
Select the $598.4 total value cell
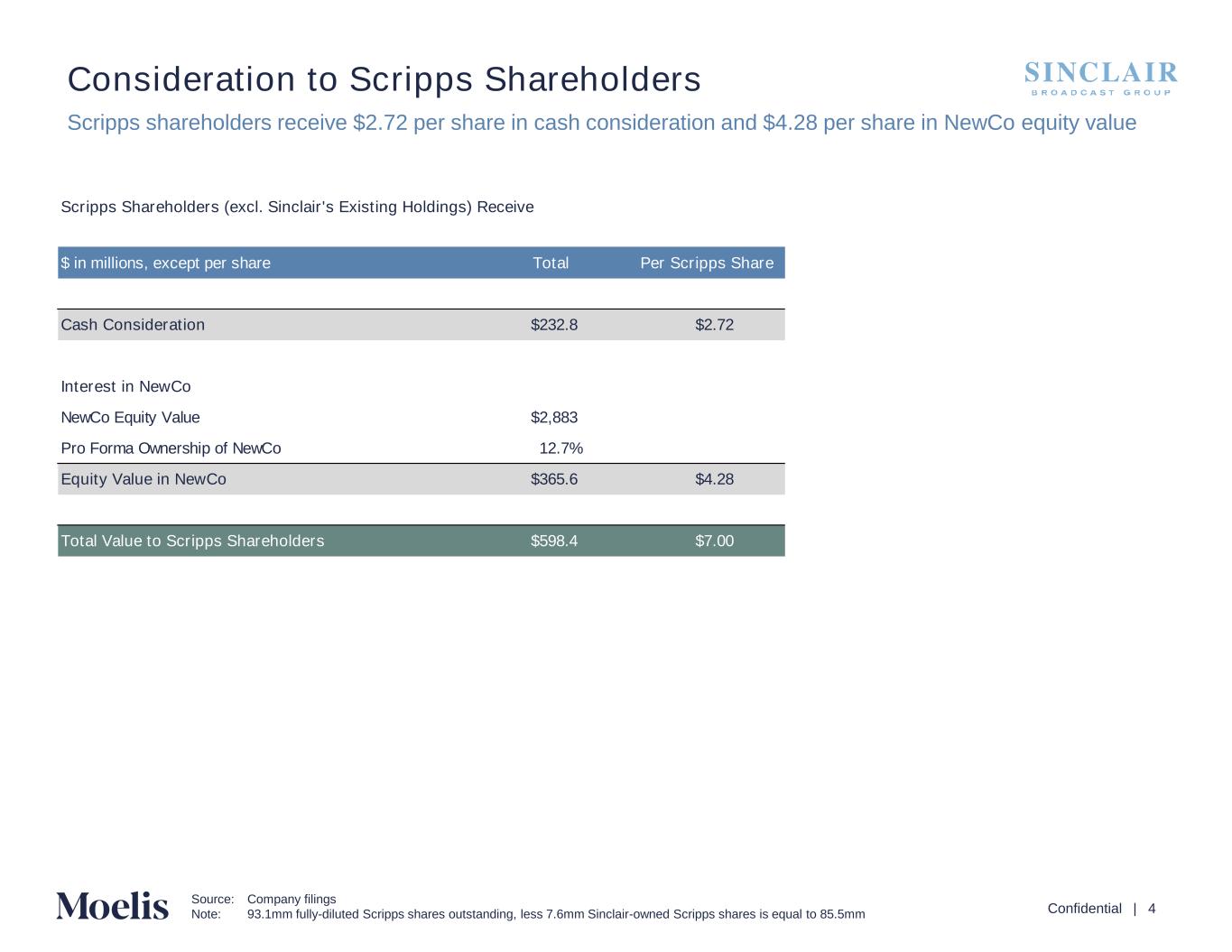(x=554, y=541)
